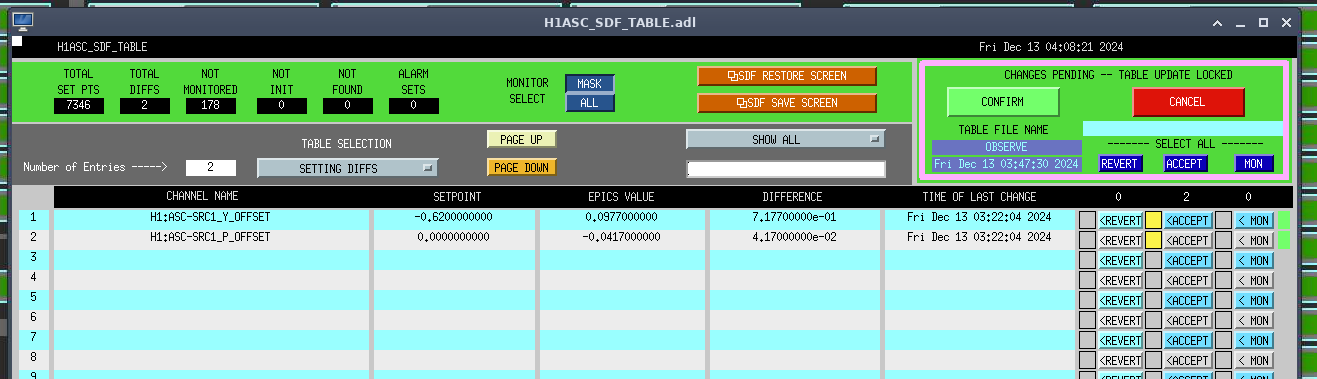Toggle MON for row 2 P_OFFSET
This screenshot has width=1317, height=379.
pos(1254,240)
